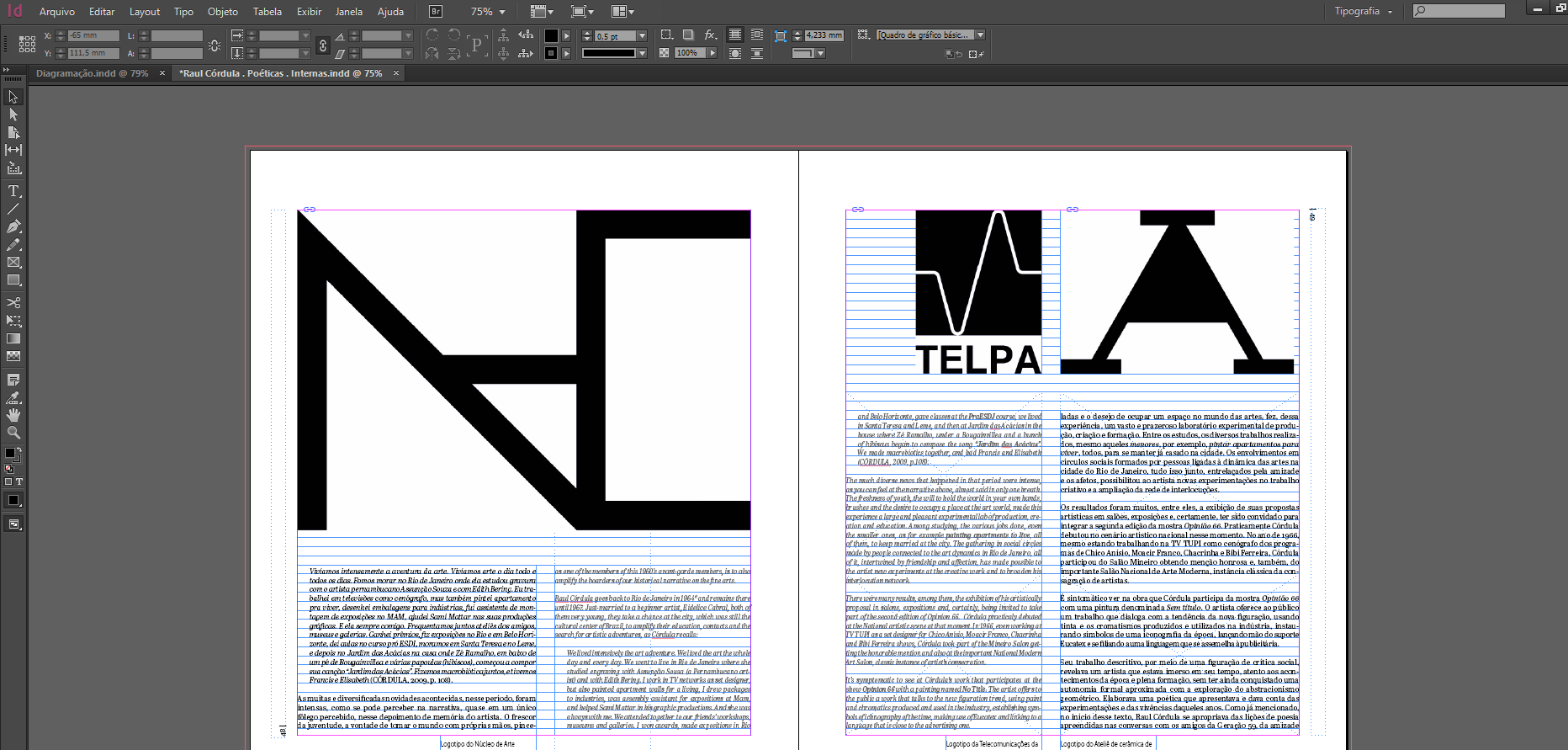
Task: Open the Objeto menu
Action: pyautogui.click(x=223, y=12)
